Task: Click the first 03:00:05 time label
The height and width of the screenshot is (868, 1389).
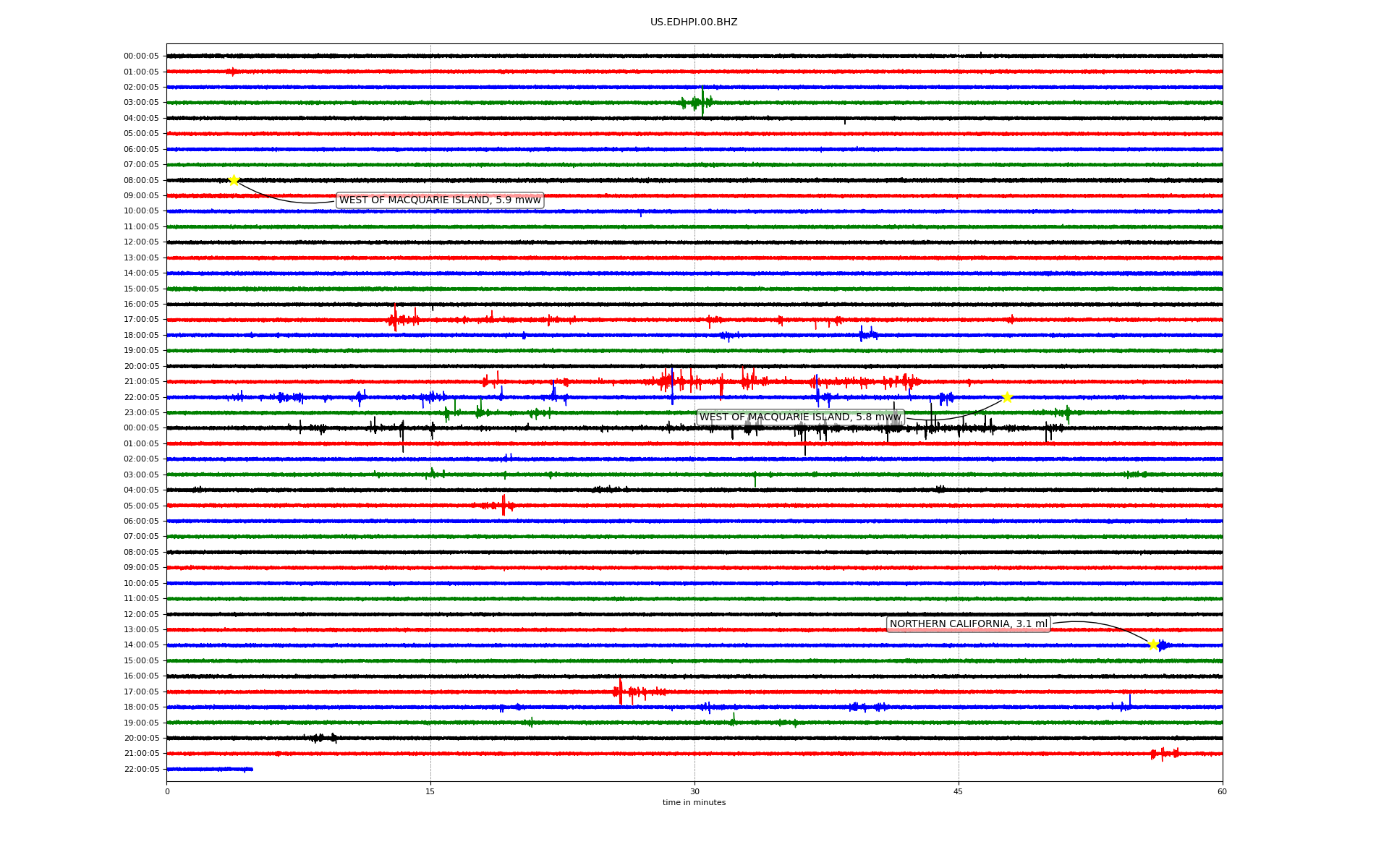Action: click(141, 103)
